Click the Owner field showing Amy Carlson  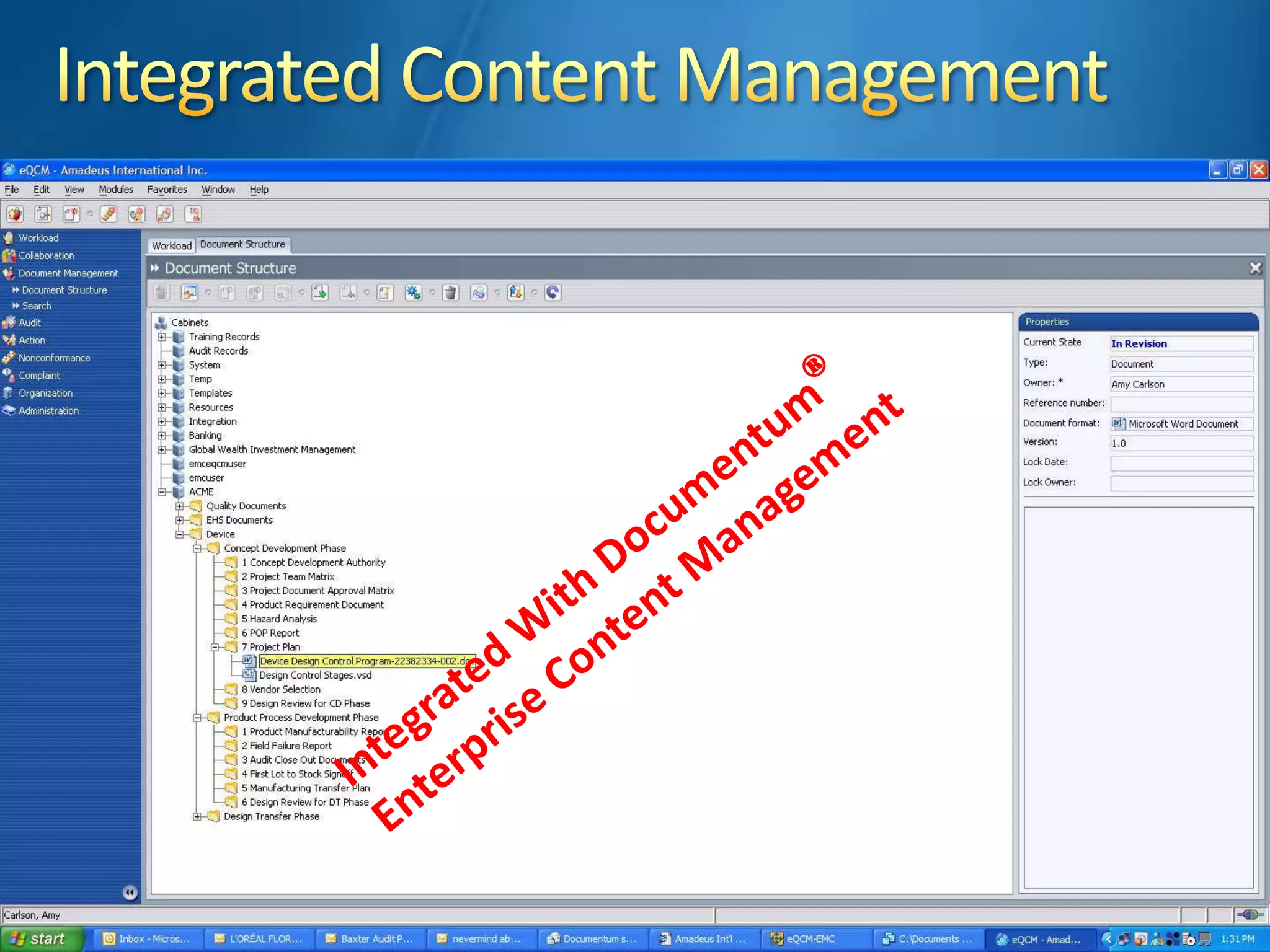pos(1182,384)
